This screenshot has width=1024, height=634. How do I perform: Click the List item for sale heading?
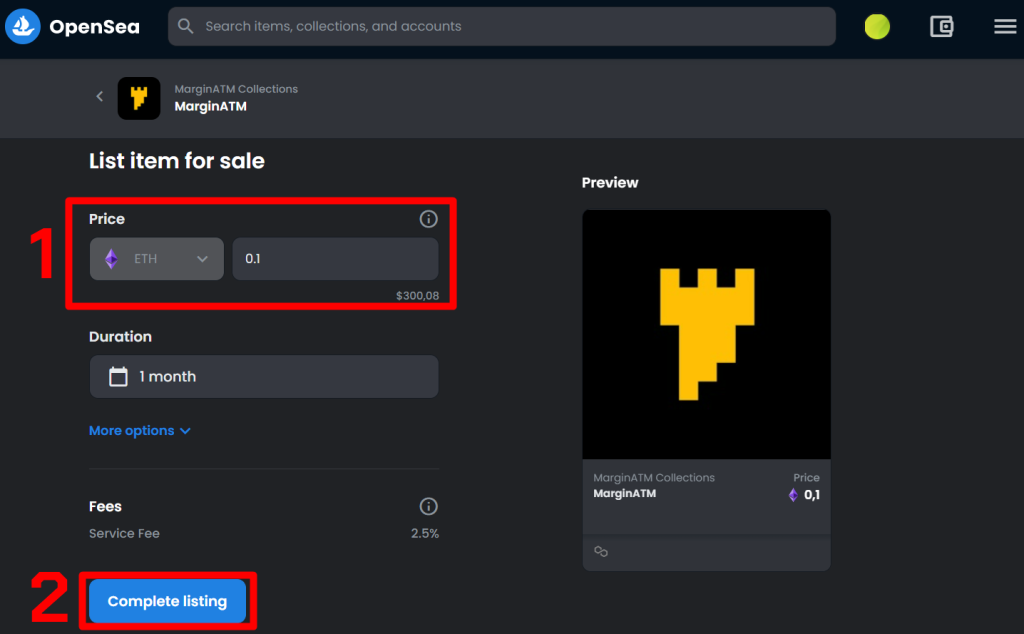coord(177,161)
